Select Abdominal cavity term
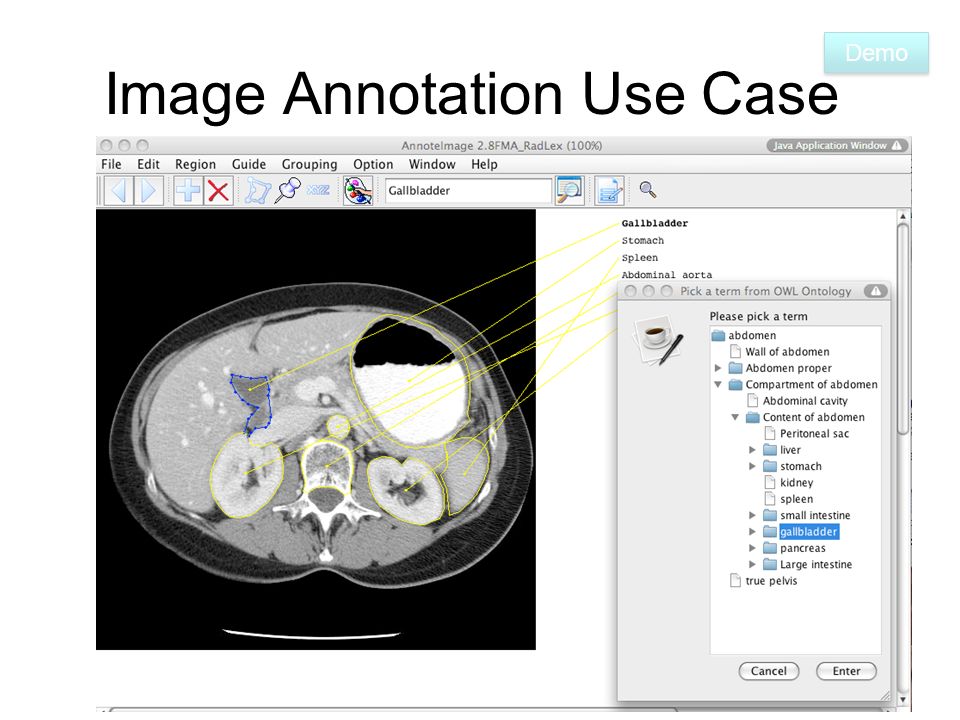The width and height of the screenshot is (960, 720). coord(797,401)
